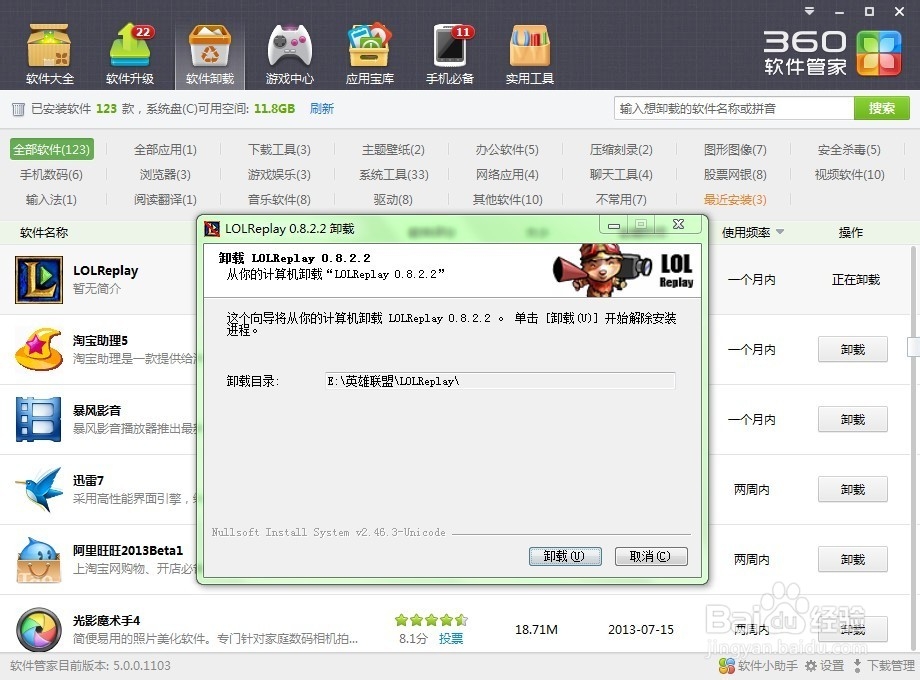
Task: Select 下载工具(3) category
Action: pyautogui.click(x=279, y=150)
